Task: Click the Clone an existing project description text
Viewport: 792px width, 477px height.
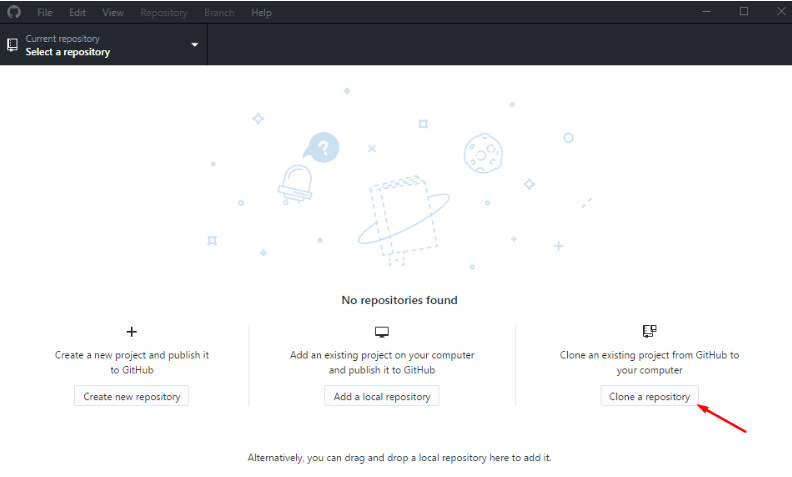Action: [x=650, y=362]
